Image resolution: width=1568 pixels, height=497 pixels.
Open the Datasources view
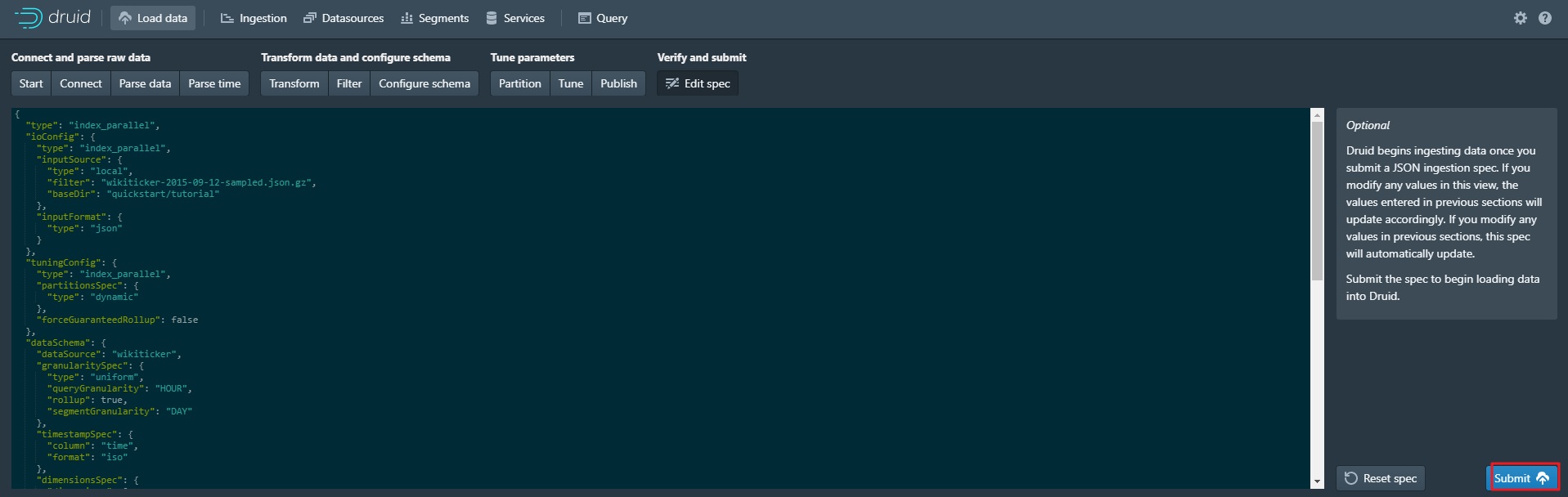click(344, 18)
